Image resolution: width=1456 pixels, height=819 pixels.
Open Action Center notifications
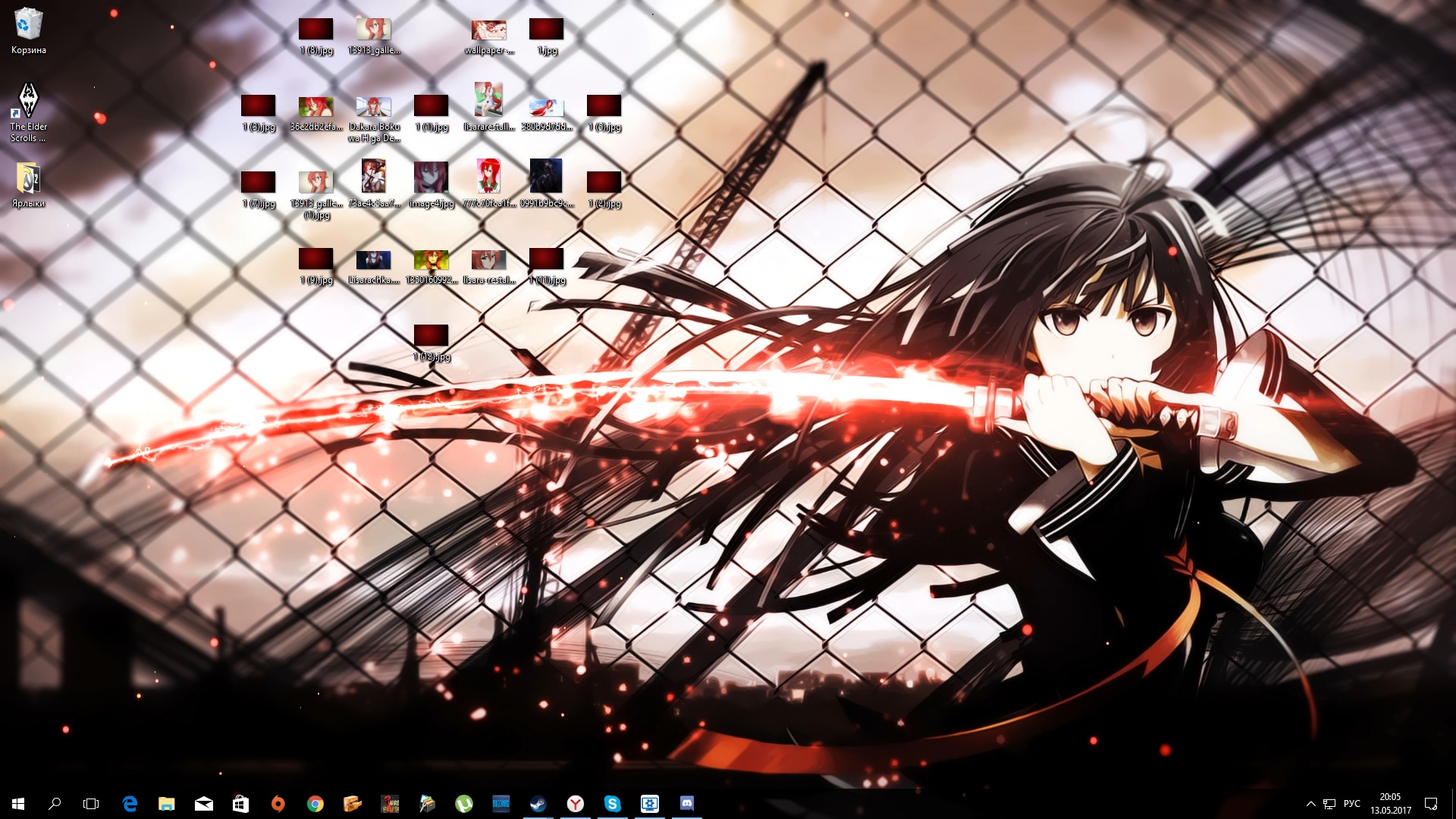tap(1432, 804)
